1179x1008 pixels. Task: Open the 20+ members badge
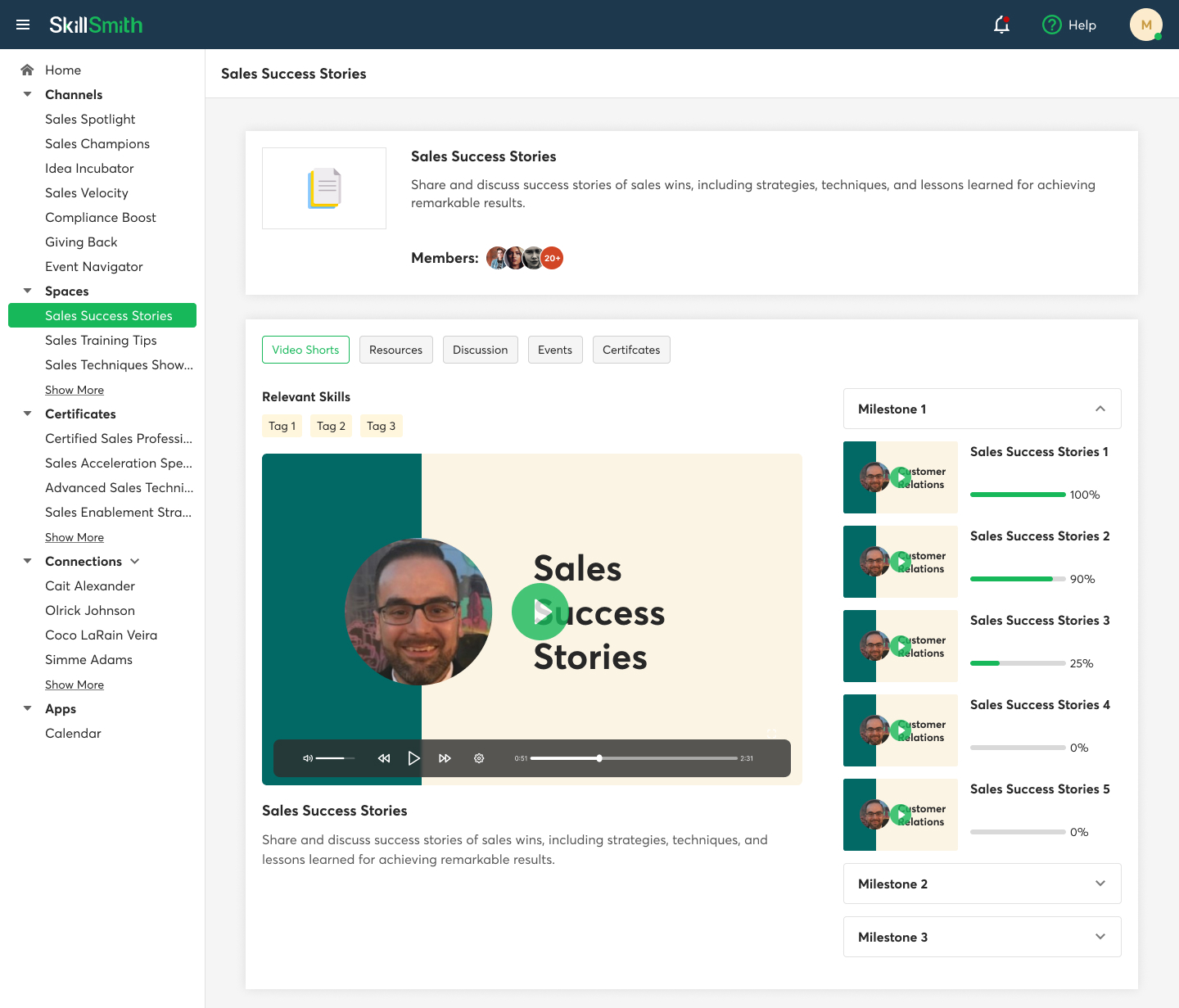pos(553,258)
